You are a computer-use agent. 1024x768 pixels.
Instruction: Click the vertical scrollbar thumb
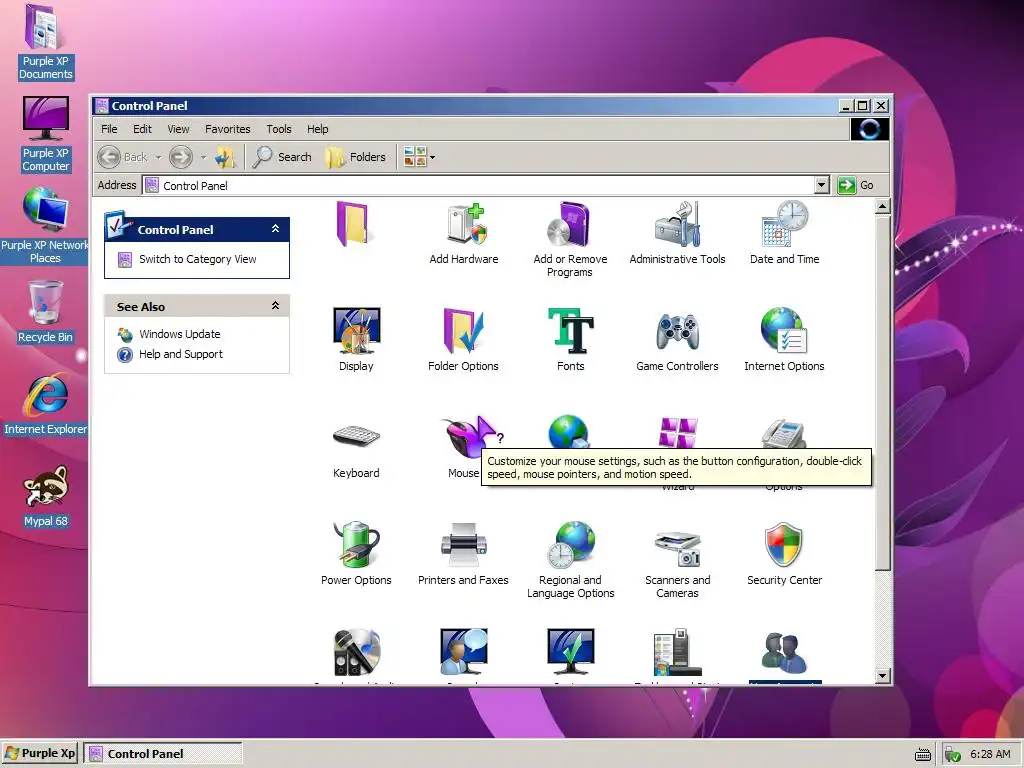(882, 393)
